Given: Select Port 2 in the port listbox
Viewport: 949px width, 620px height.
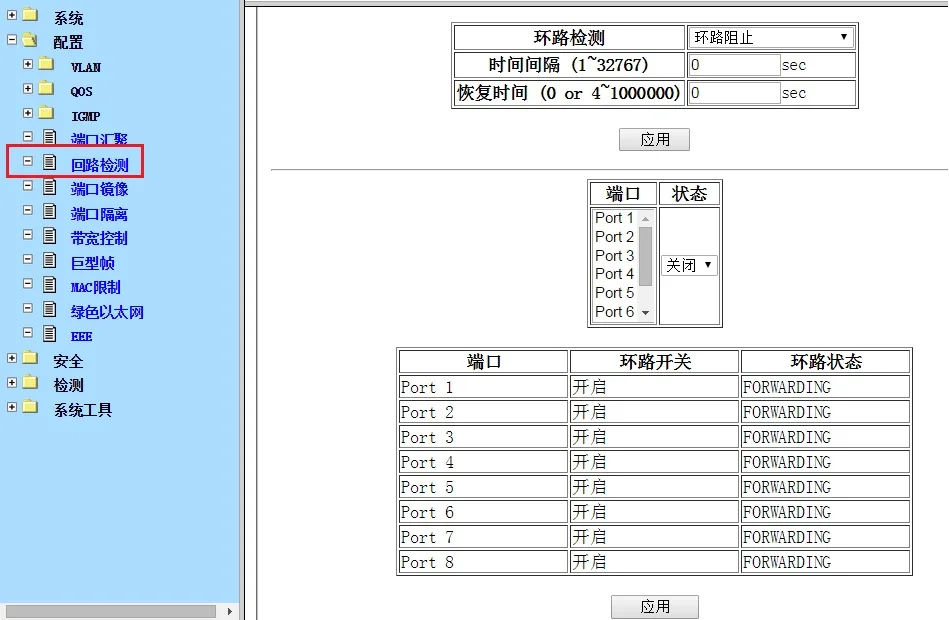Looking at the screenshot, I should point(614,236).
